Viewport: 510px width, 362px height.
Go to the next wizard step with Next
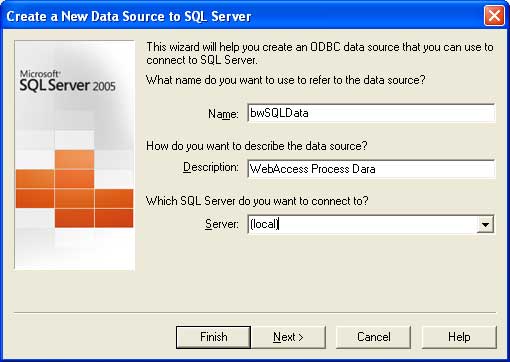click(288, 337)
